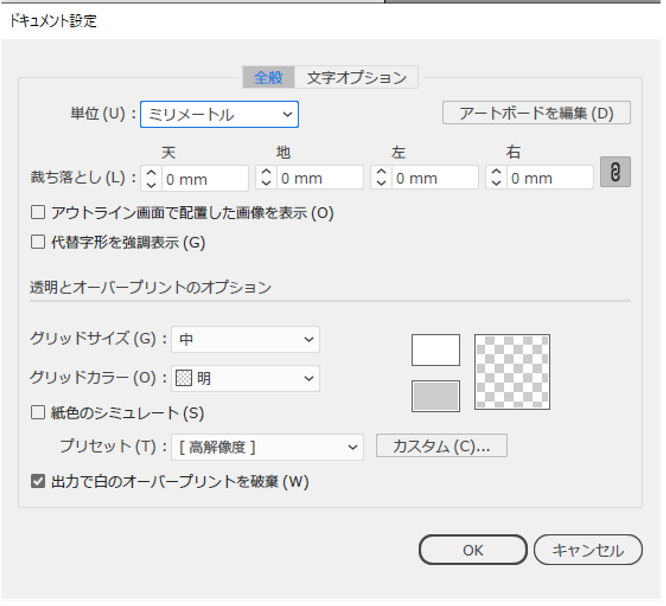Uncheck 出力で白のオーバープリントを破棄 checkbox
This screenshot has height=606, width=666.
pos(38,482)
